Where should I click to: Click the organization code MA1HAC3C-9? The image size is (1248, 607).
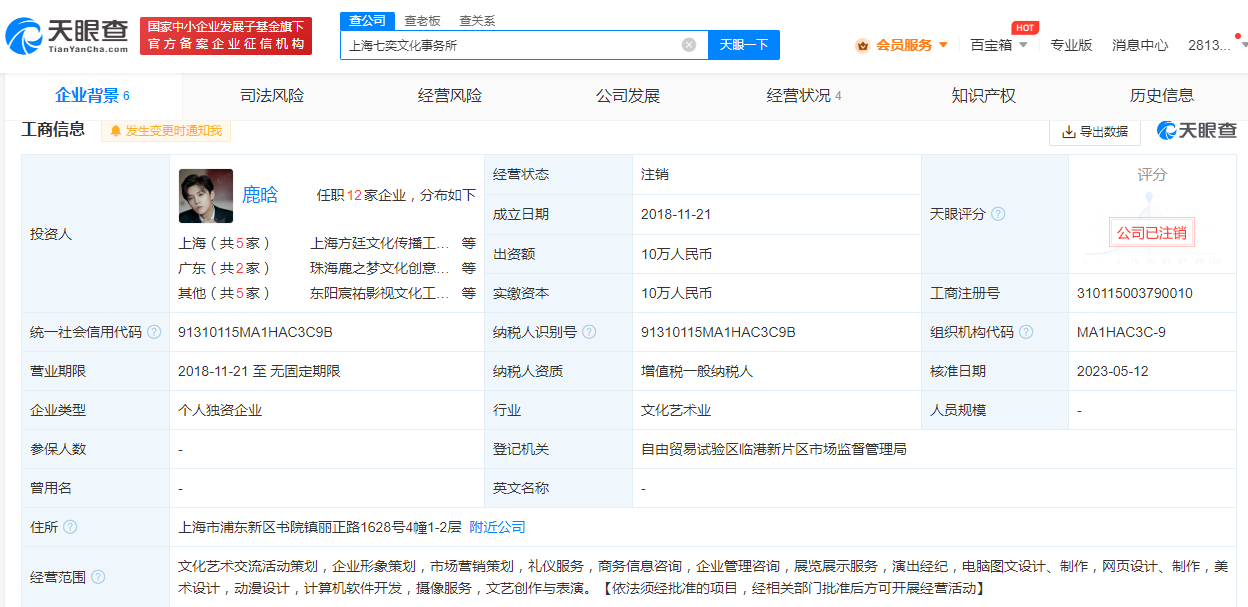click(1121, 332)
